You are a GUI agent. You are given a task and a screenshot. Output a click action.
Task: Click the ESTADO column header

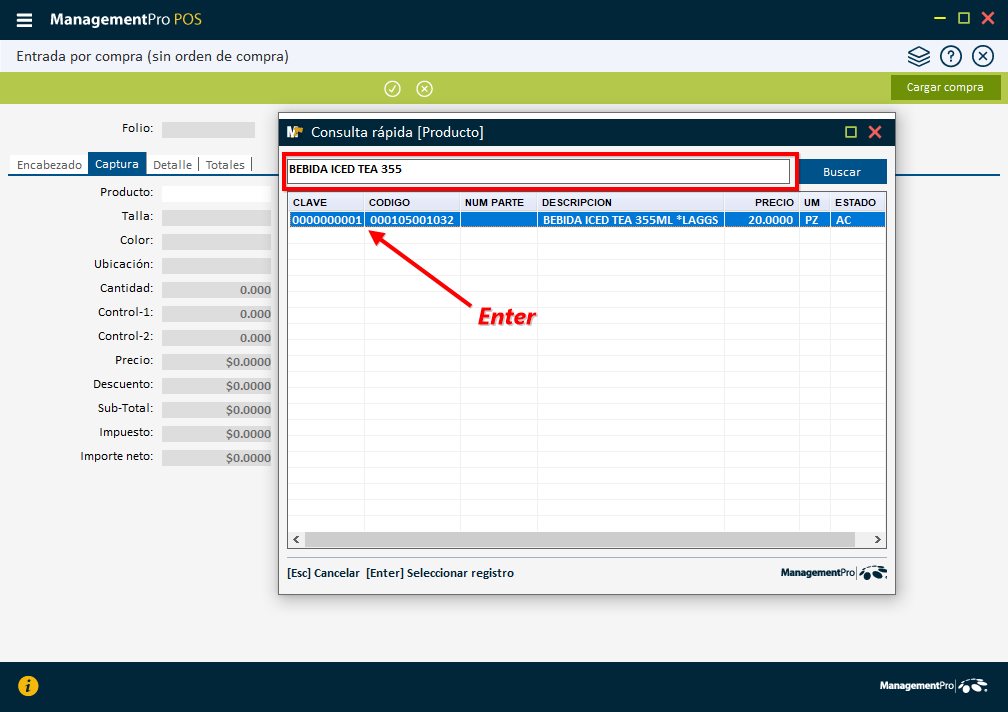pos(858,202)
